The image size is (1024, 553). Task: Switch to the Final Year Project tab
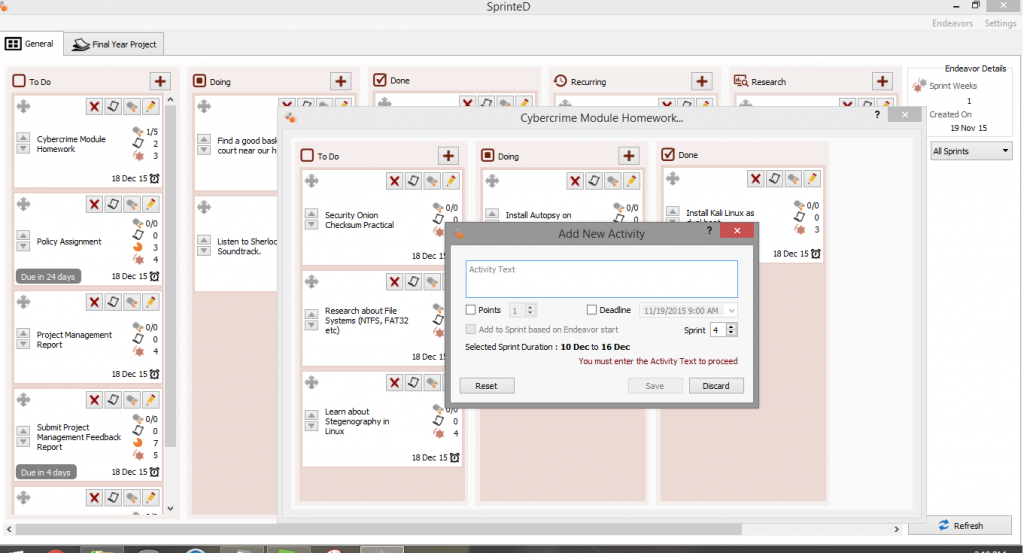[115, 44]
